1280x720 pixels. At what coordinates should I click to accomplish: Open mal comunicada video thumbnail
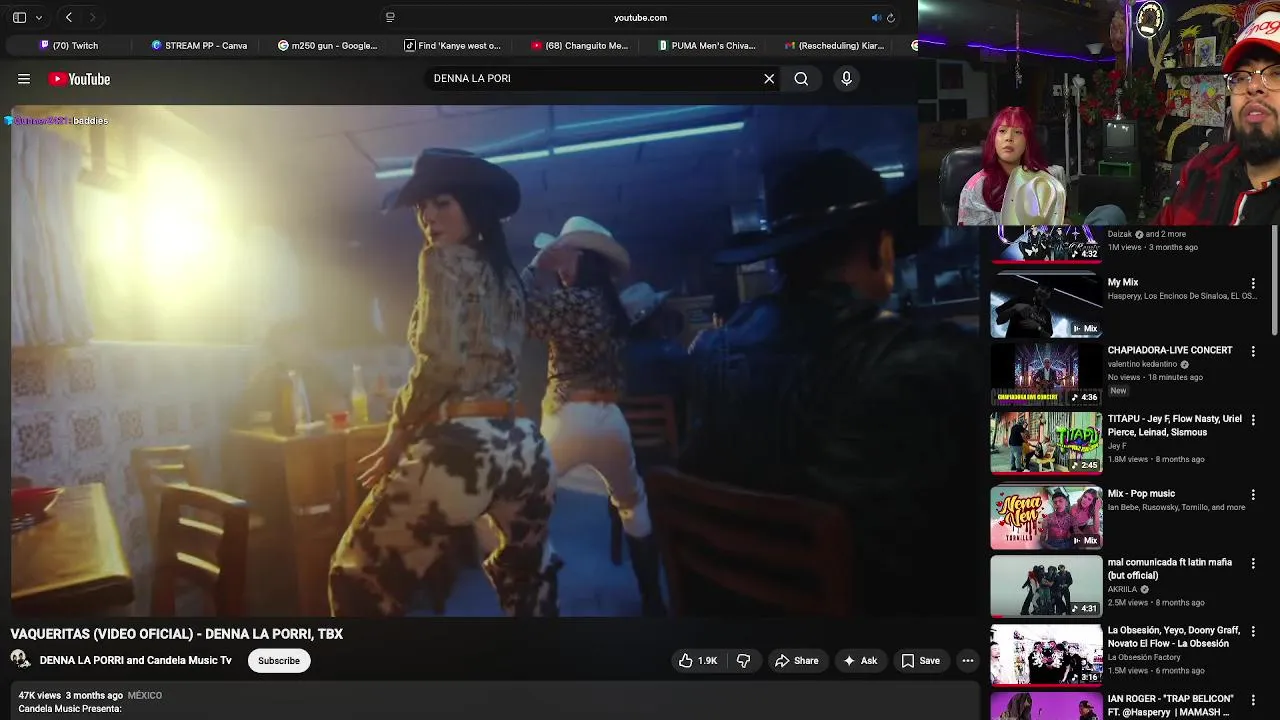[1046, 585]
